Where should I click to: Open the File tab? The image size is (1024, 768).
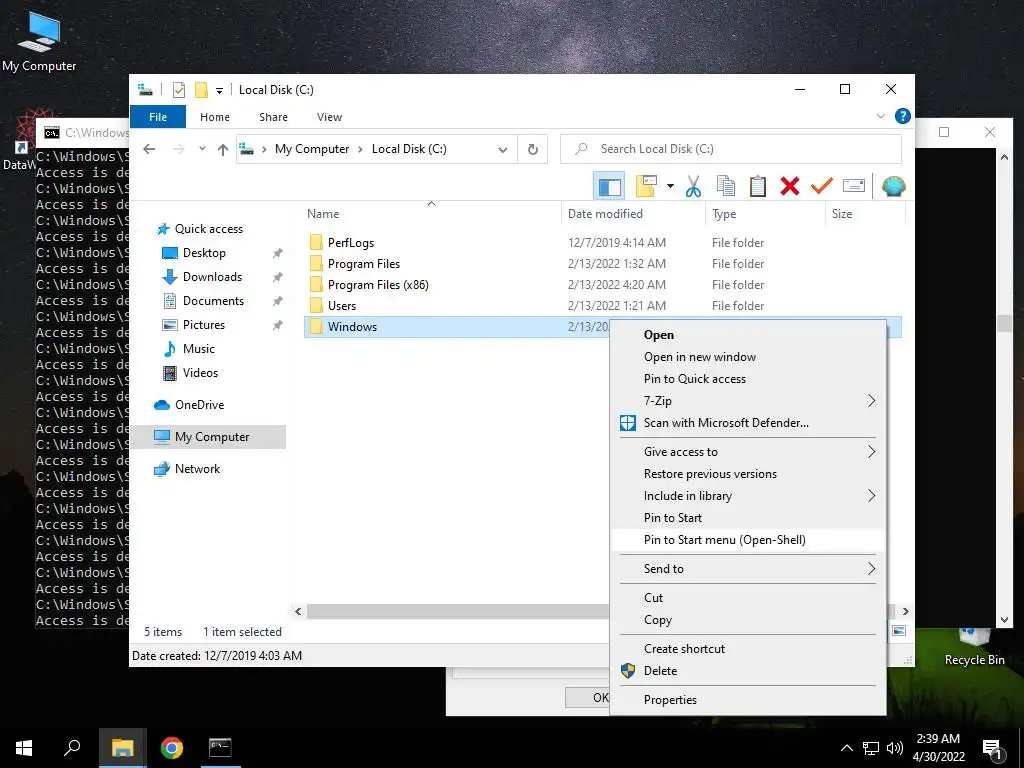point(158,117)
